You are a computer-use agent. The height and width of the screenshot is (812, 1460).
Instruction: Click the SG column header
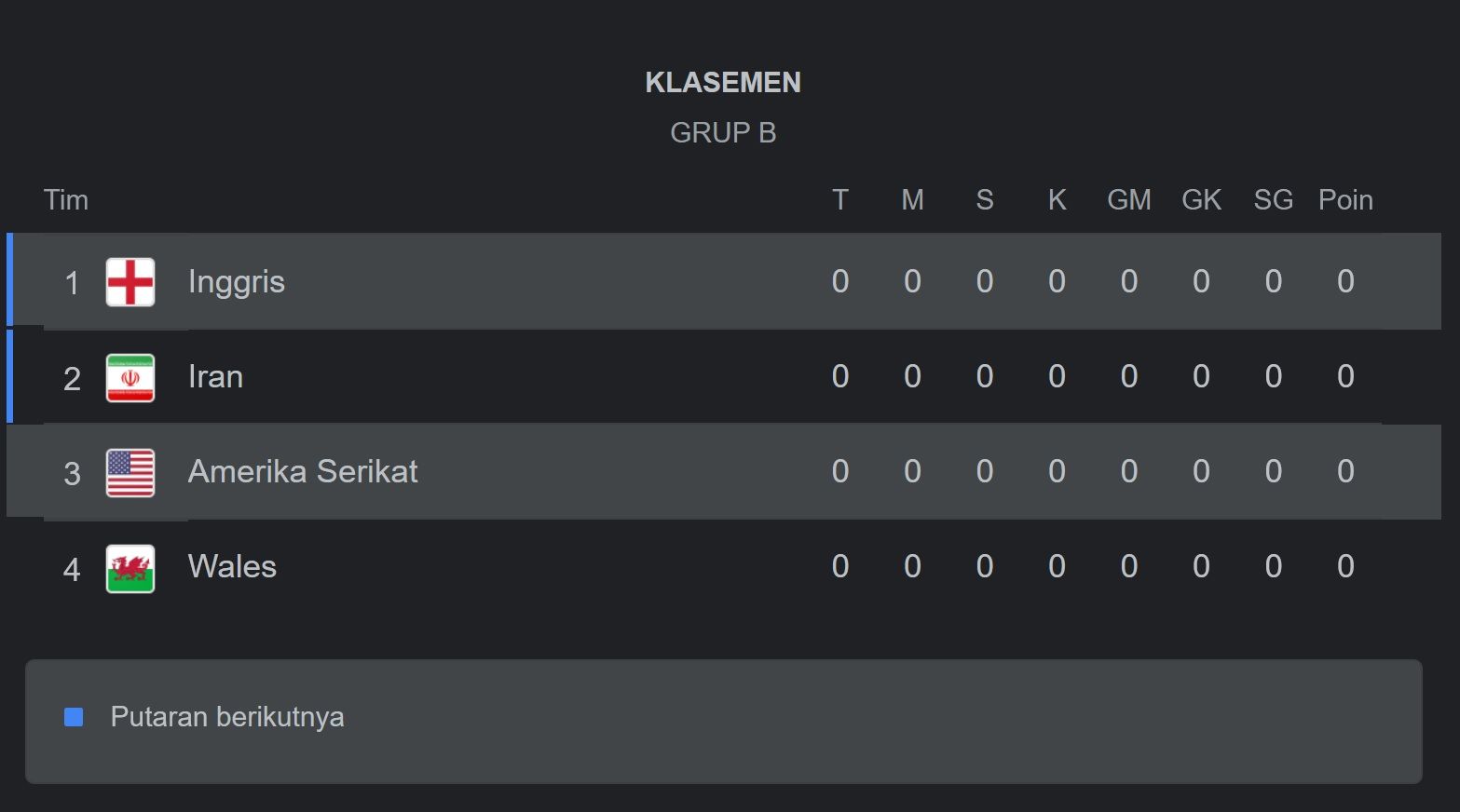[x=1274, y=200]
